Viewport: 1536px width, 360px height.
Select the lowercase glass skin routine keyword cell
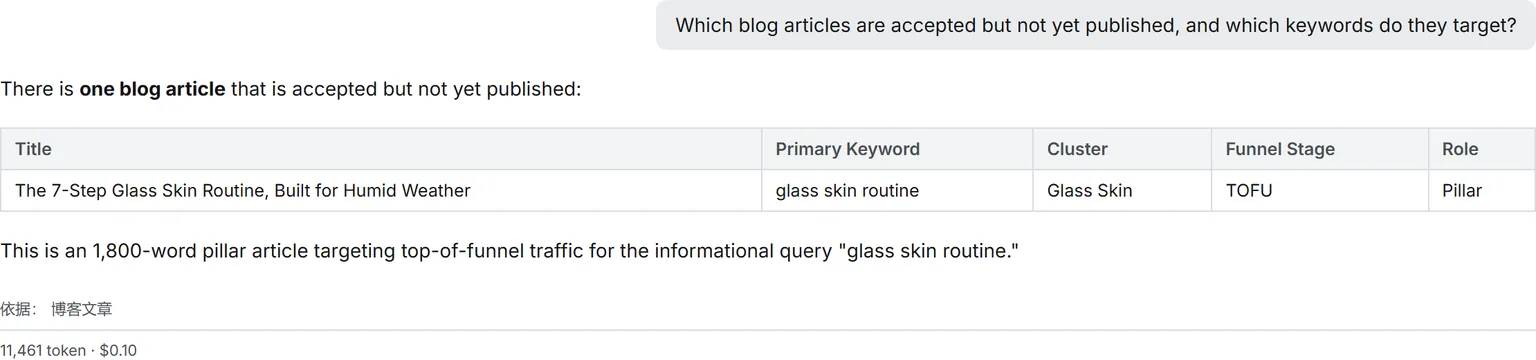tap(897, 190)
